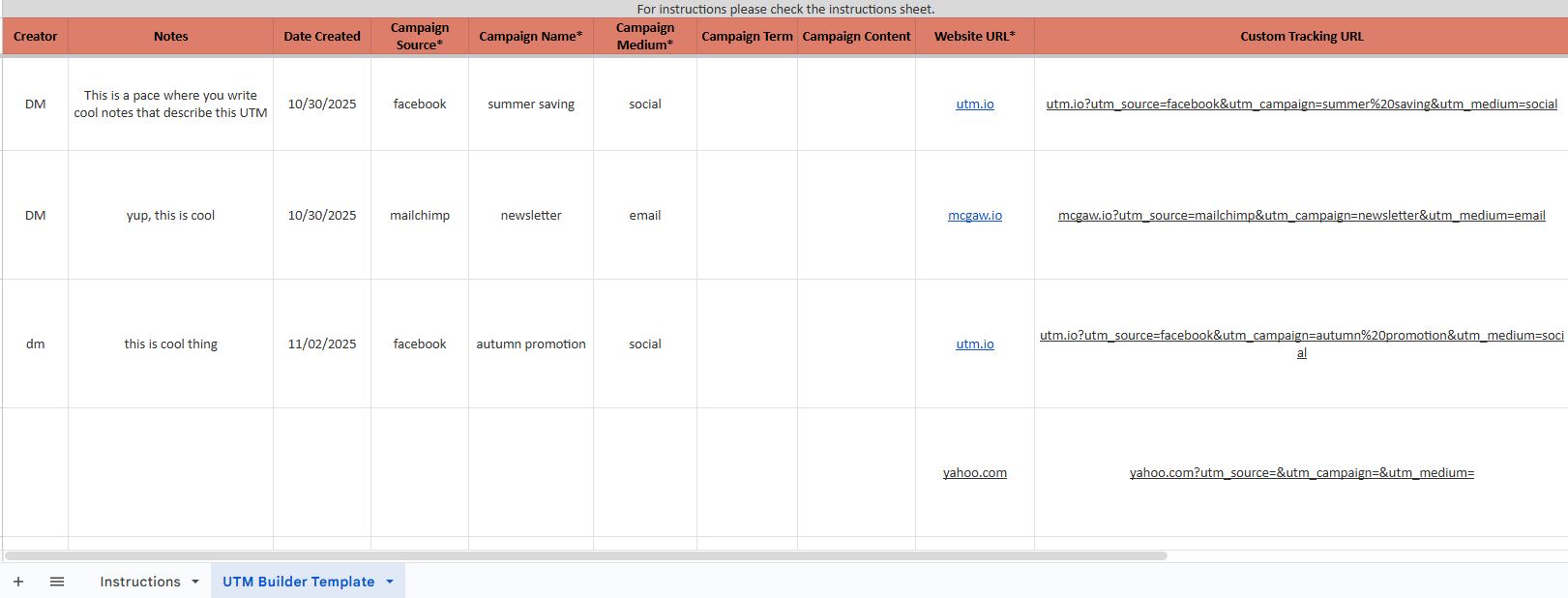This screenshot has height=598, width=1568.
Task: Click the add new sheet plus icon
Action: pos(18,582)
